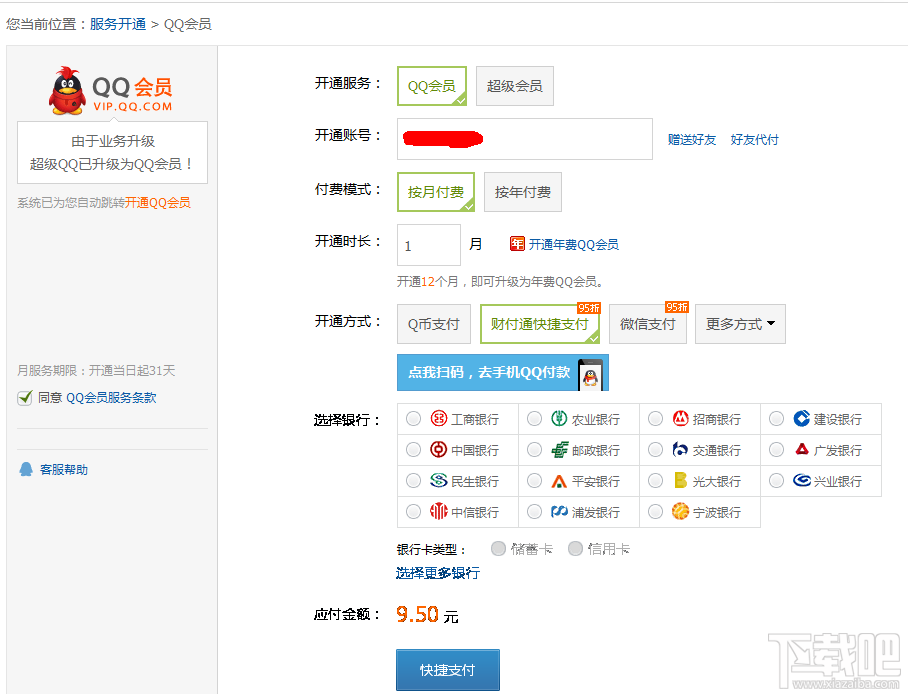Switch to 超级会员 service tab
This screenshot has height=694, width=908.
click(514, 86)
